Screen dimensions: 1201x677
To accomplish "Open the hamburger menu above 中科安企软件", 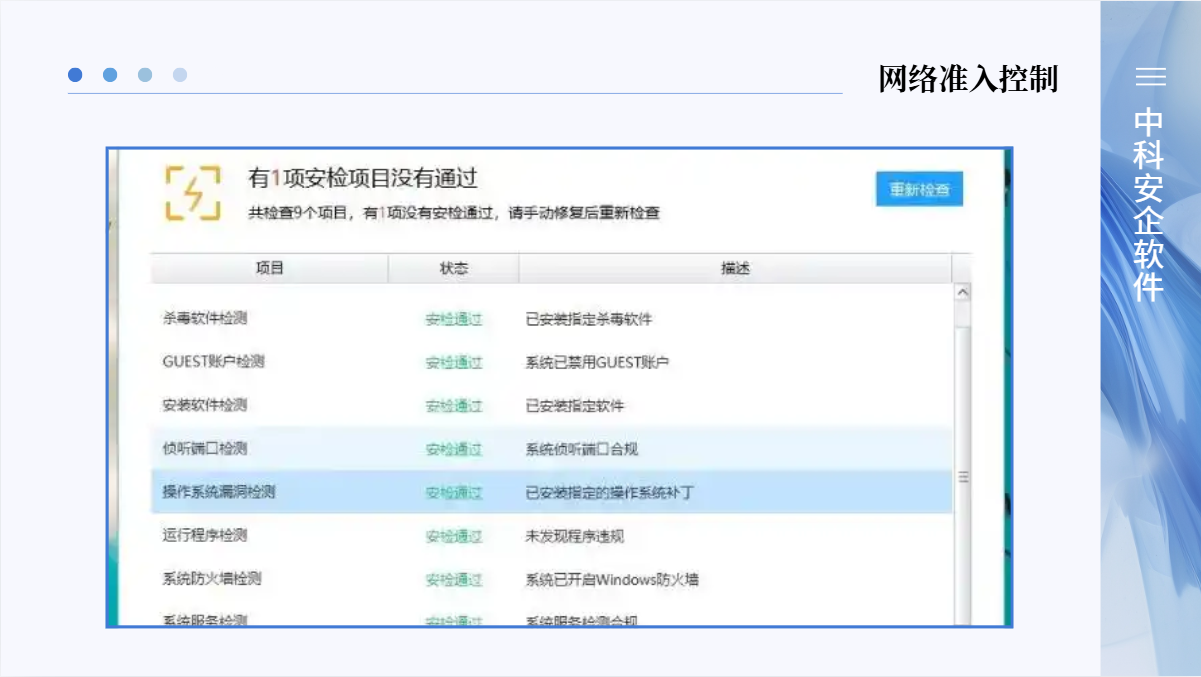I will (1150, 77).
